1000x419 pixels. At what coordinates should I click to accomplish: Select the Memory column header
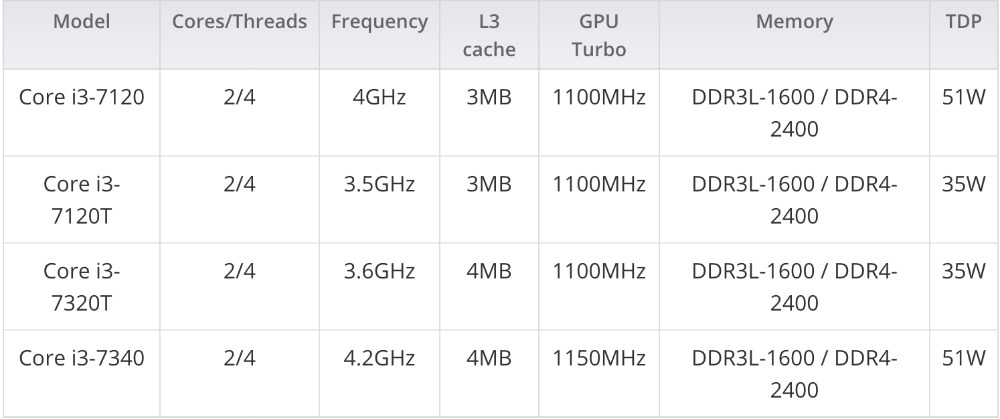pos(795,34)
